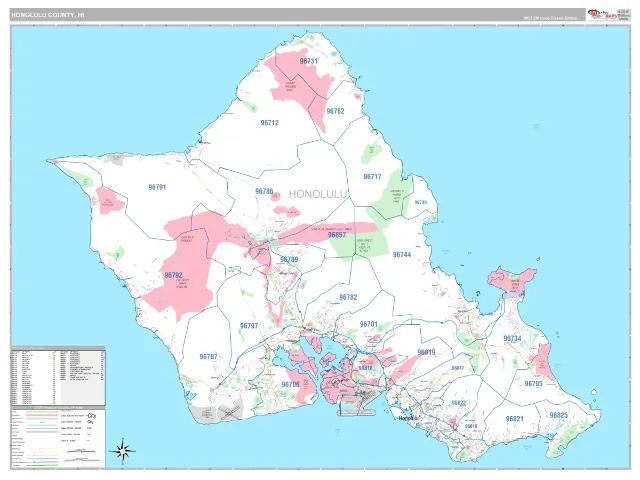This screenshot has width=640, height=480.
Task: Select ZIP code label 96819
Action: click(x=427, y=352)
